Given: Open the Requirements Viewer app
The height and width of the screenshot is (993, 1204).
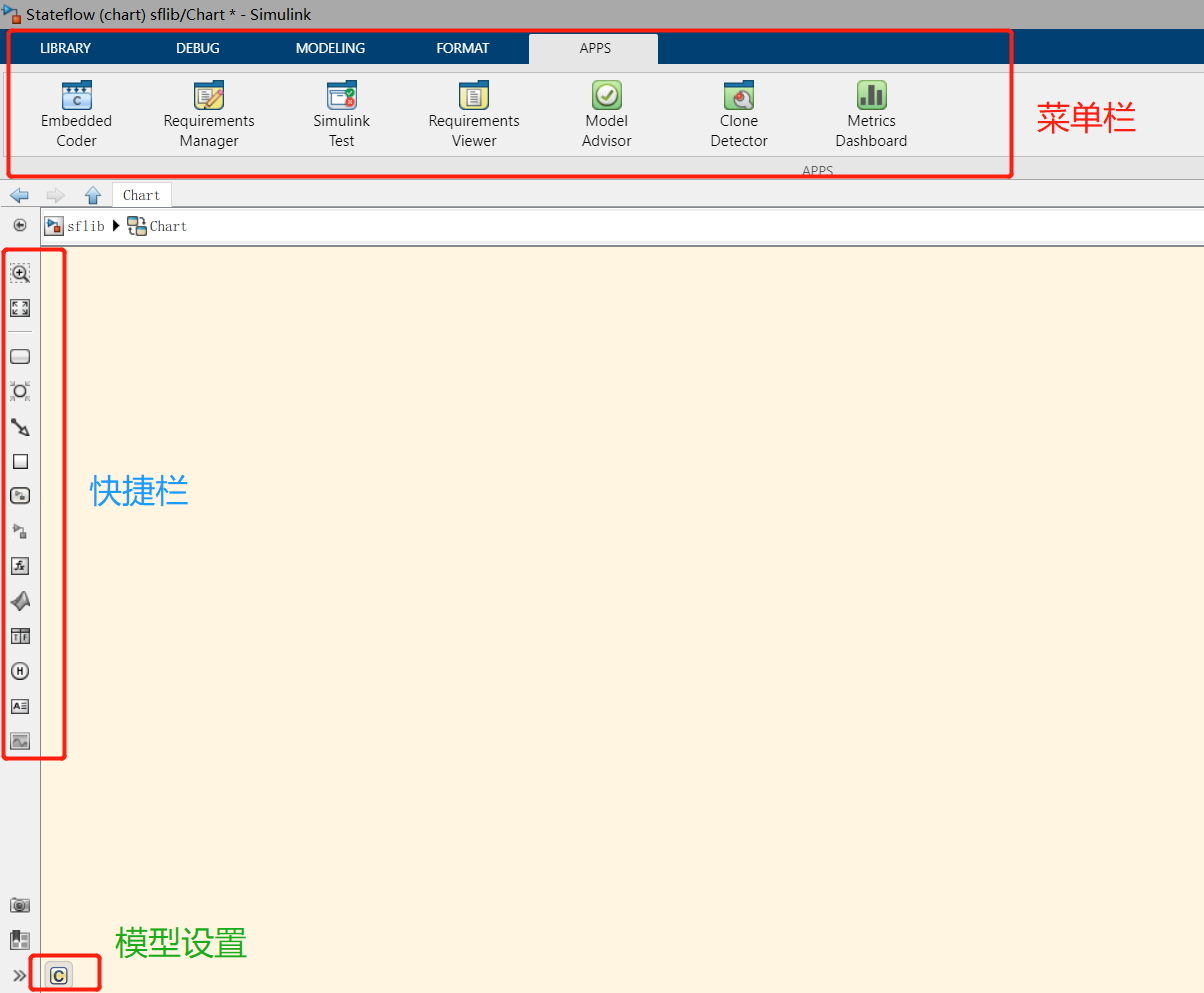Looking at the screenshot, I should click(474, 115).
